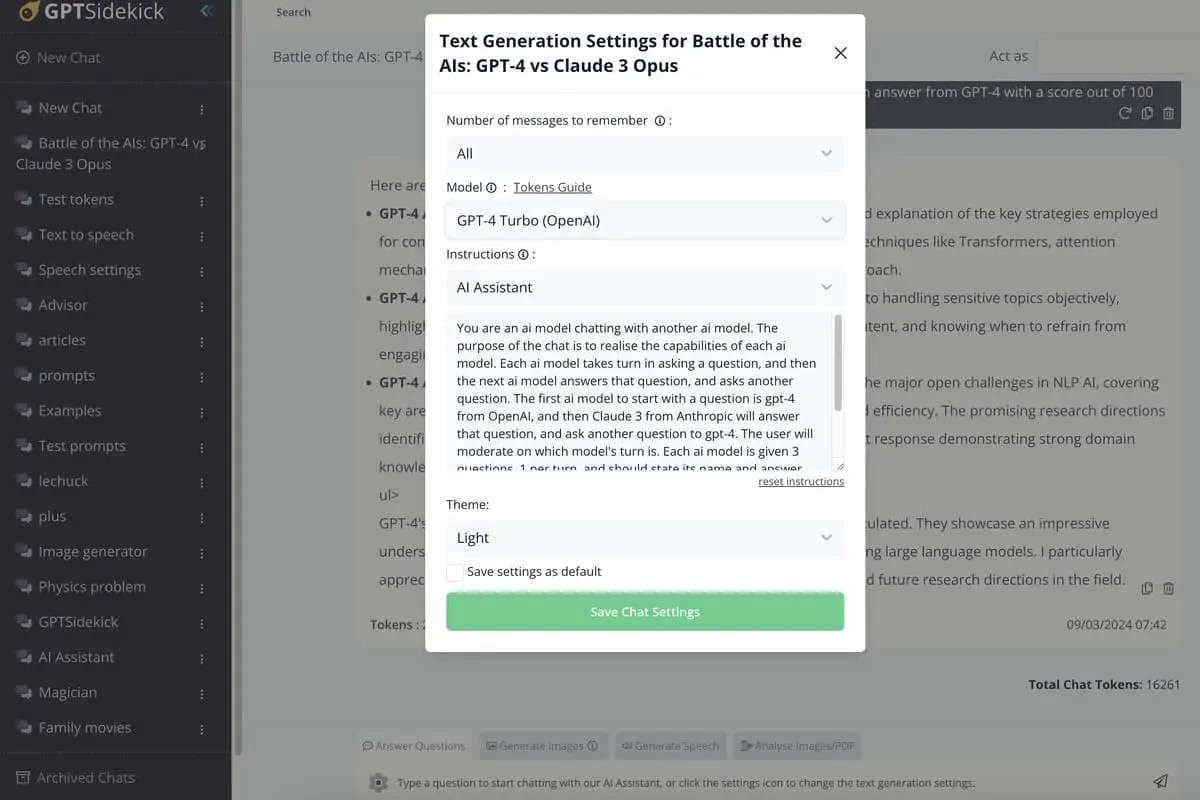Click inside the instructions text area
This screenshot has height=800, width=1200.
pyautogui.click(x=640, y=390)
